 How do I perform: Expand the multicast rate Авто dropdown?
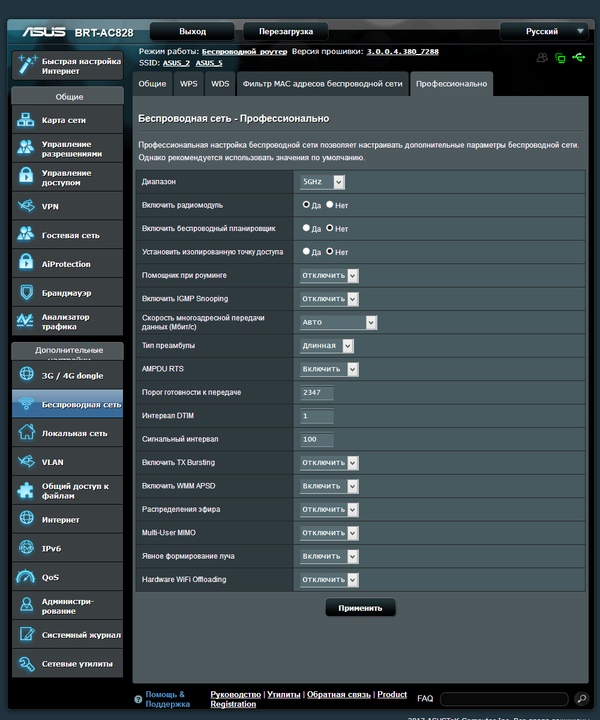coord(338,322)
